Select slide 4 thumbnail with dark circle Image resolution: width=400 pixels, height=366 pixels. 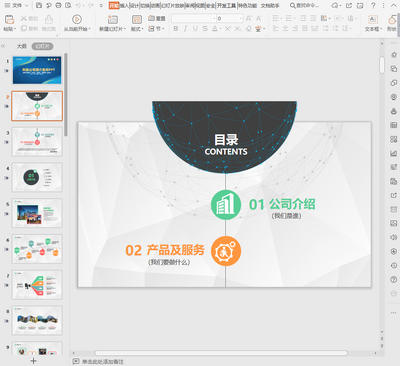coord(37,177)
